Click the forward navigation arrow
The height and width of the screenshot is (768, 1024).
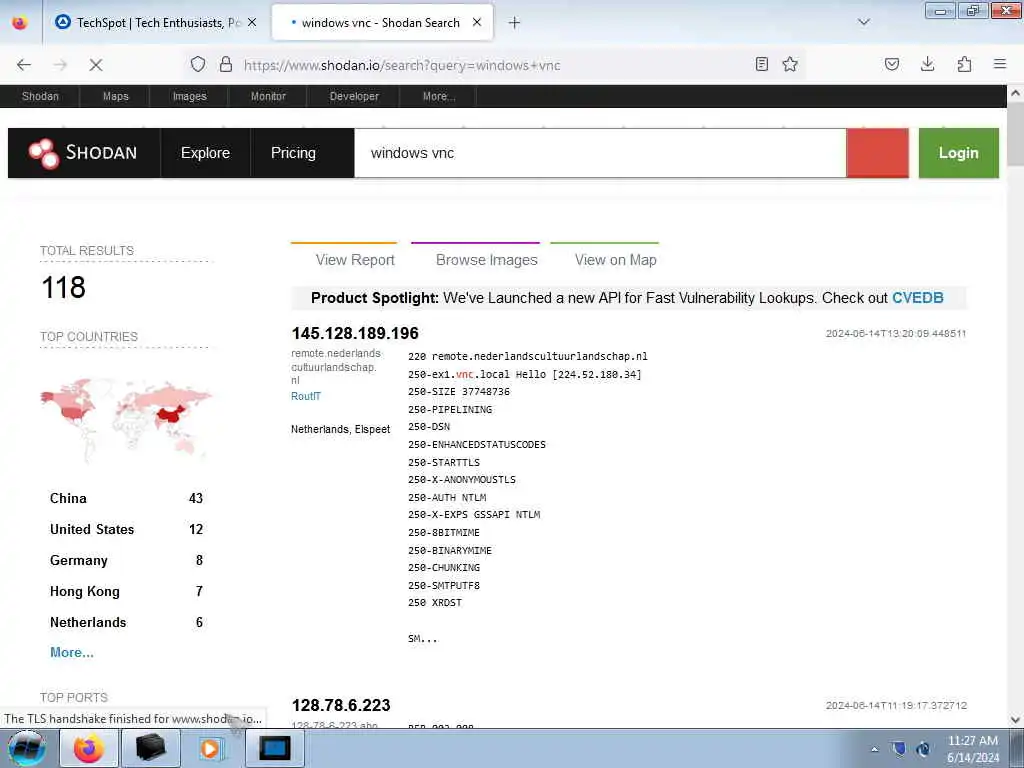[x=60, y=65]
